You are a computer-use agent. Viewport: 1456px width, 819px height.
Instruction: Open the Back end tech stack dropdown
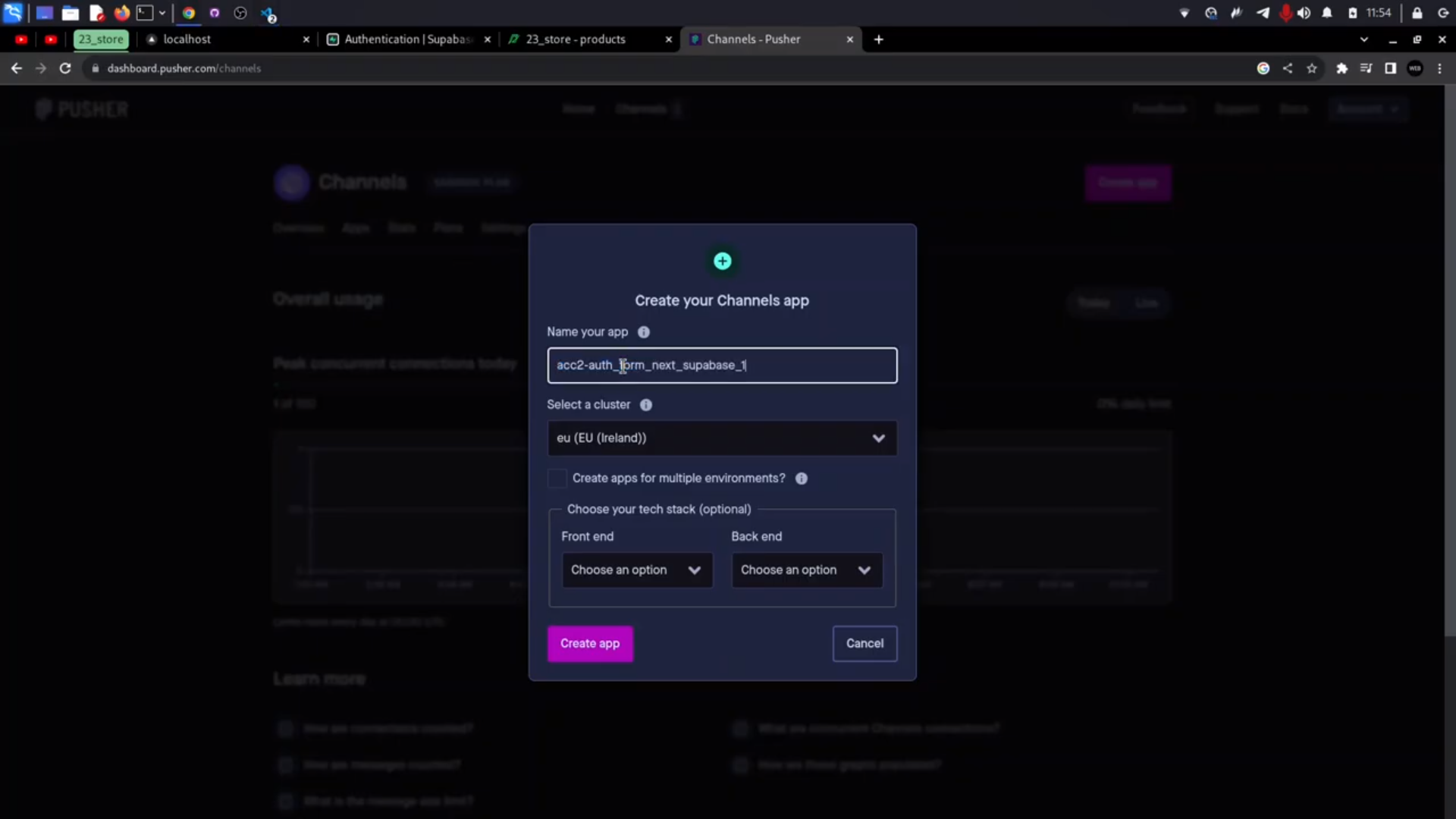(x=804, y=569)
